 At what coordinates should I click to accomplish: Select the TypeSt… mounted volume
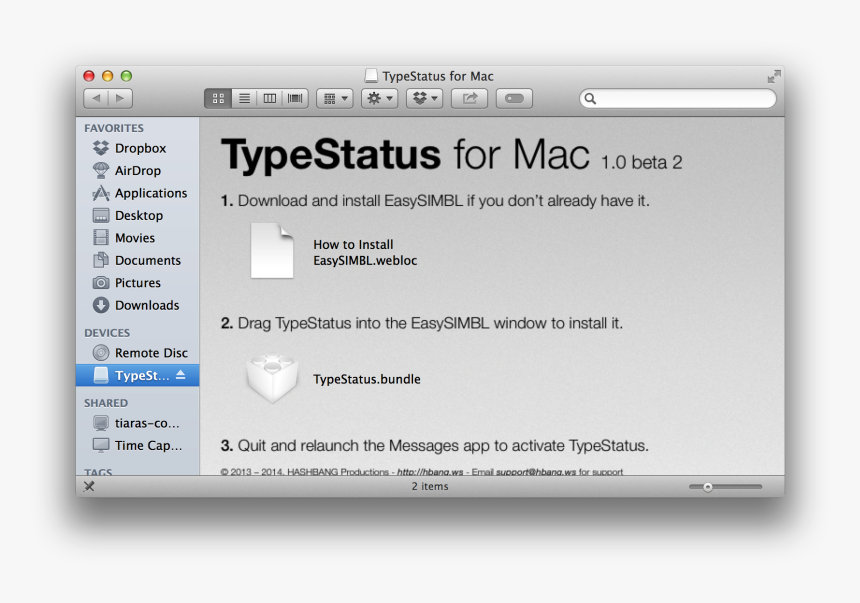138,375
